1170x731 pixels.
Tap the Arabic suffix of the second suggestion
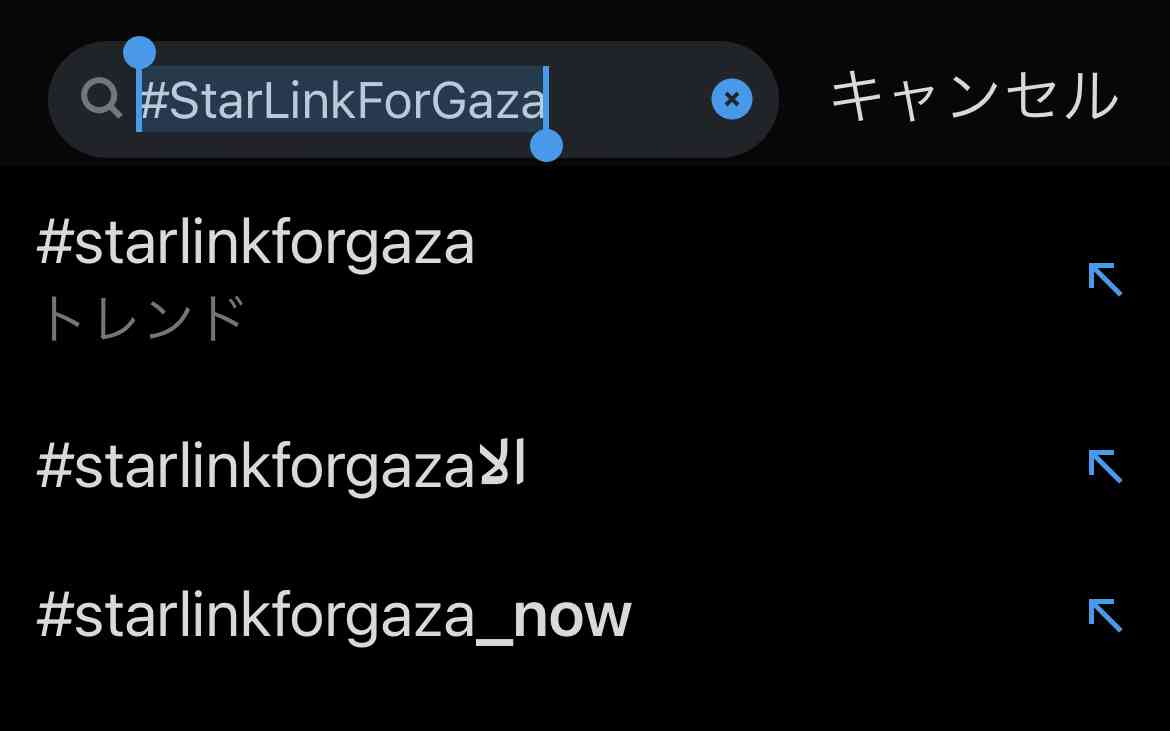click(501, 463)
